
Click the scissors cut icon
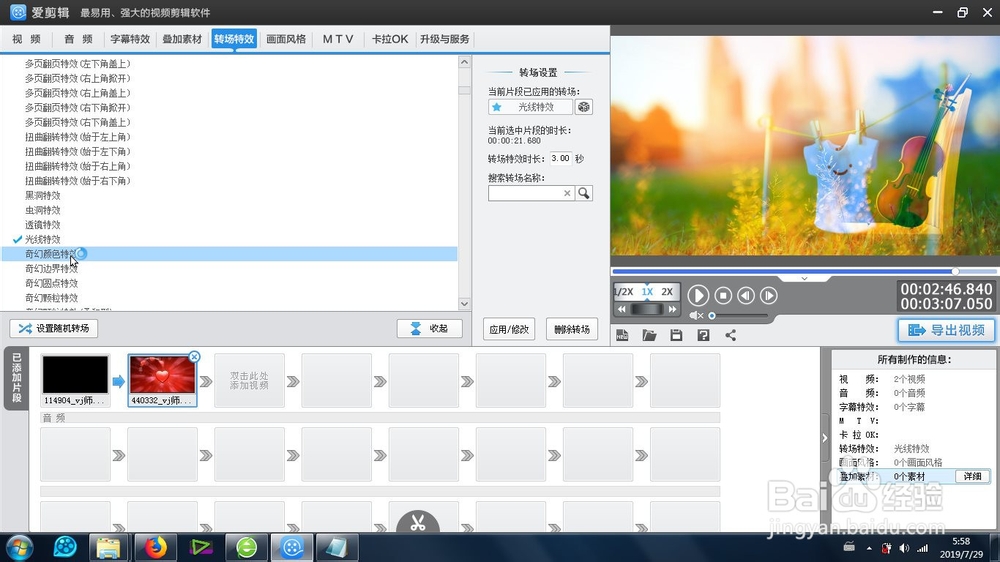pos(418,522)
